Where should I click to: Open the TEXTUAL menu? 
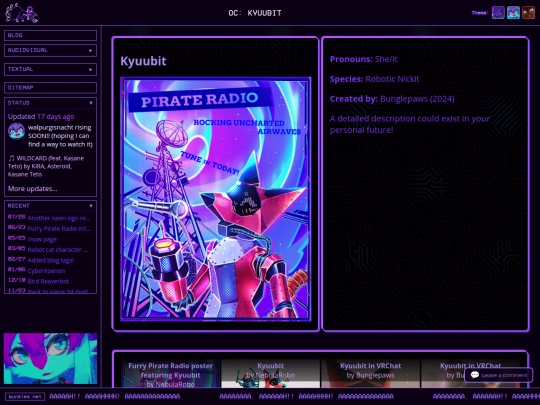pos(50,69)
